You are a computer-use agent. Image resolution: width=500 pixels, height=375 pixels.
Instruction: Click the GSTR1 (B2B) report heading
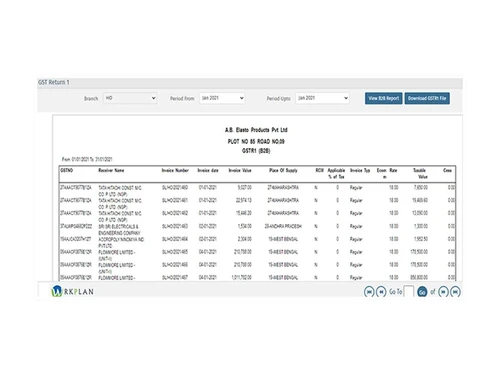tap(256, 151)
